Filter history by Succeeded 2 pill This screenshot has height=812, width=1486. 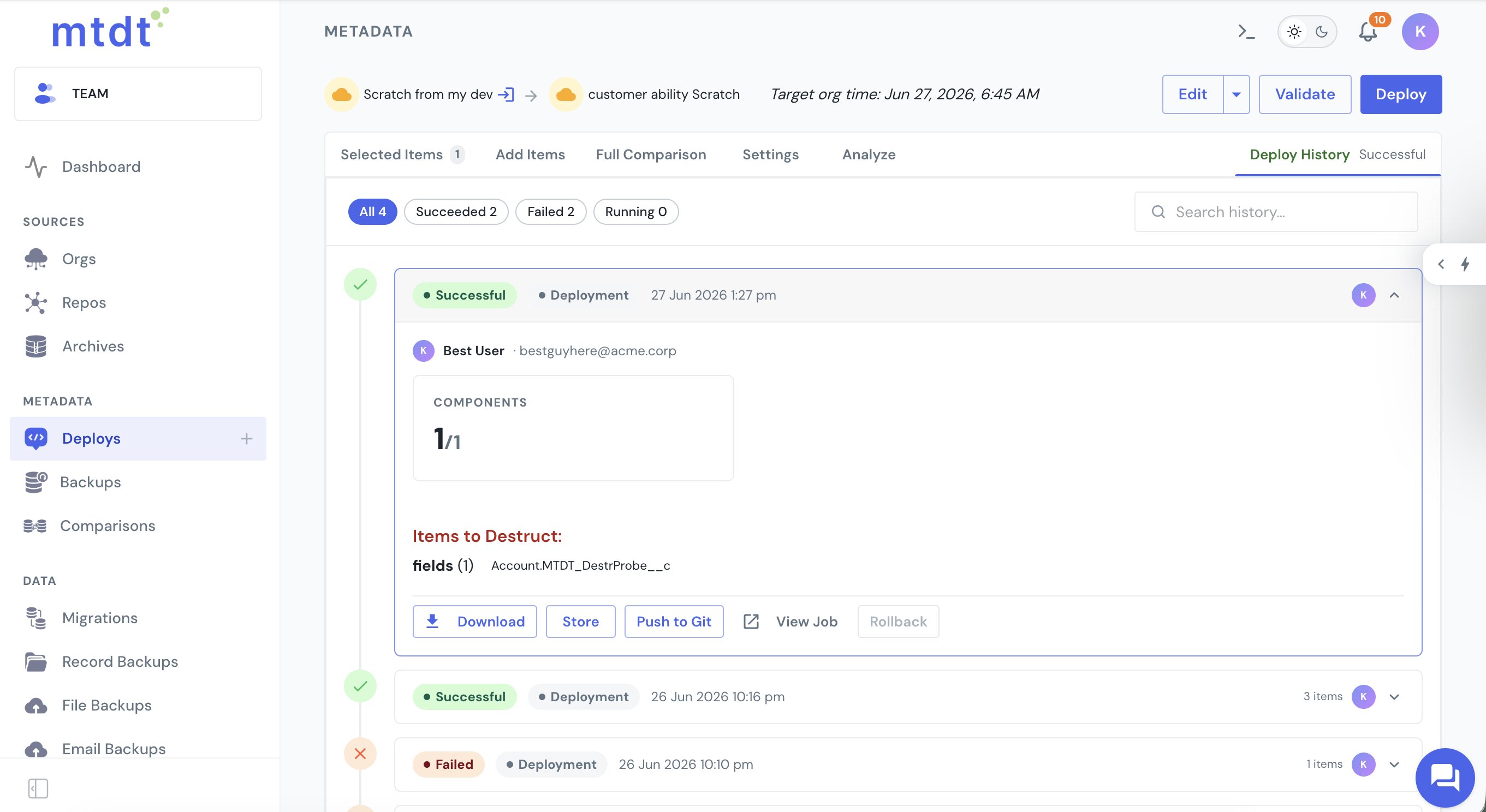coord(456,212)
